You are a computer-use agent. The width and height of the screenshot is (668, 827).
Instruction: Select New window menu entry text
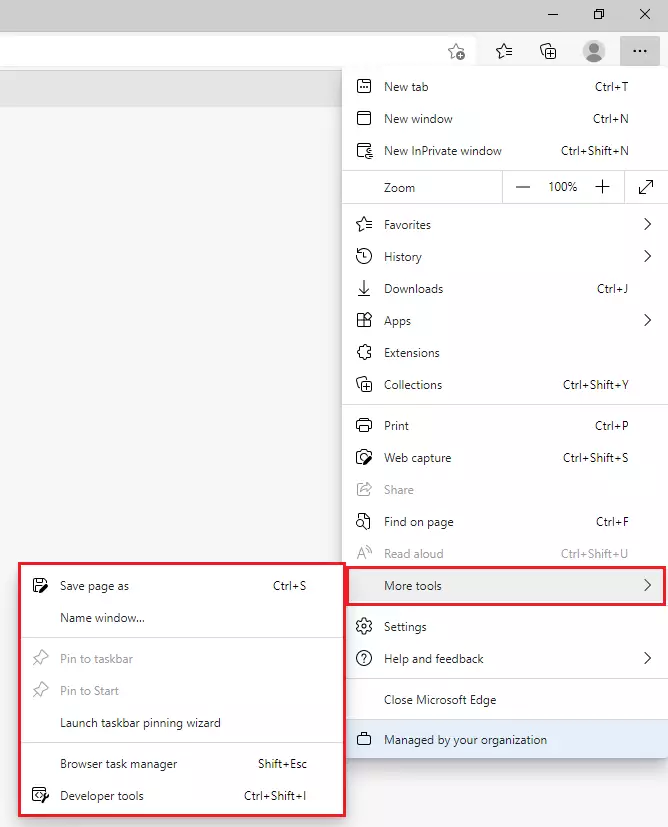click(x=418, y=119)
